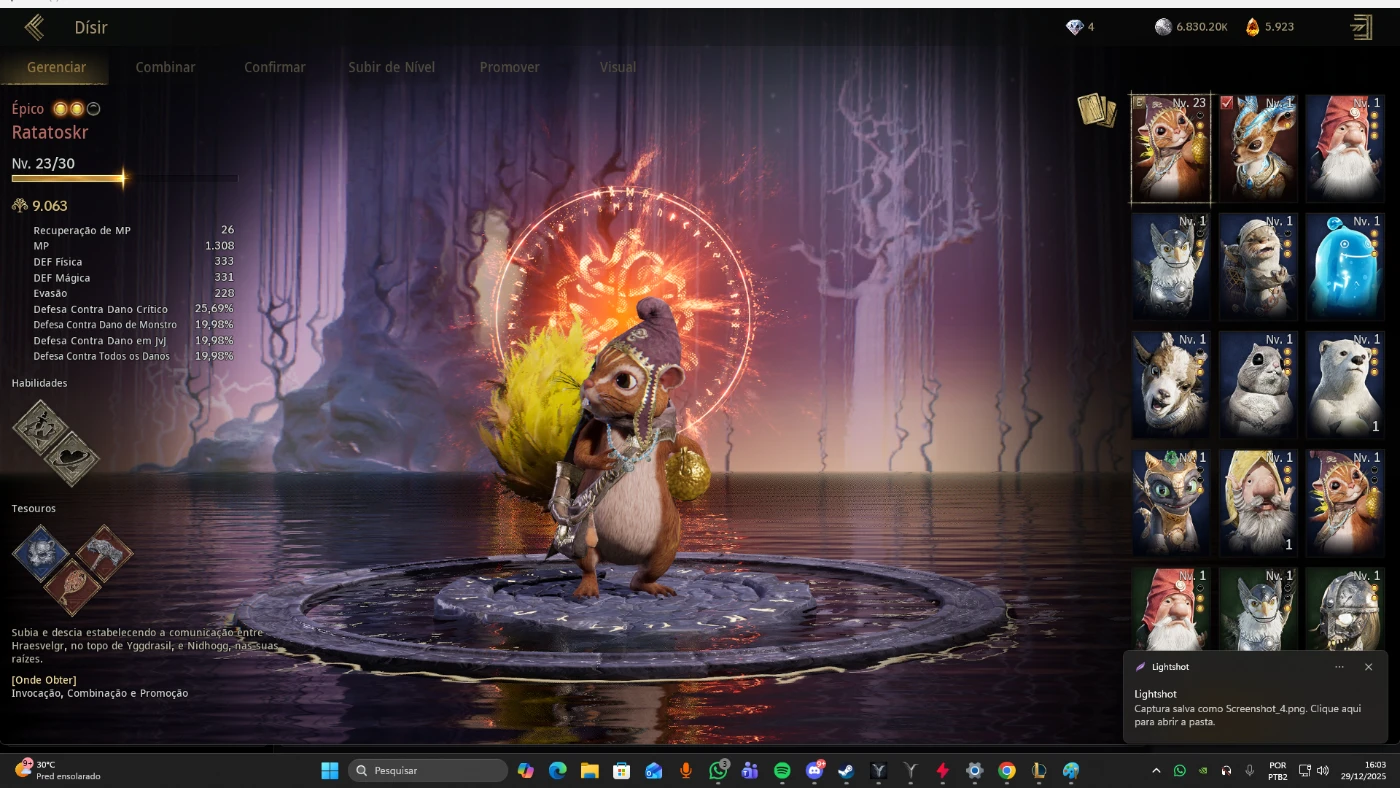Click the Onde Obter link
The image size is (1400, 788).
[44, 680]
